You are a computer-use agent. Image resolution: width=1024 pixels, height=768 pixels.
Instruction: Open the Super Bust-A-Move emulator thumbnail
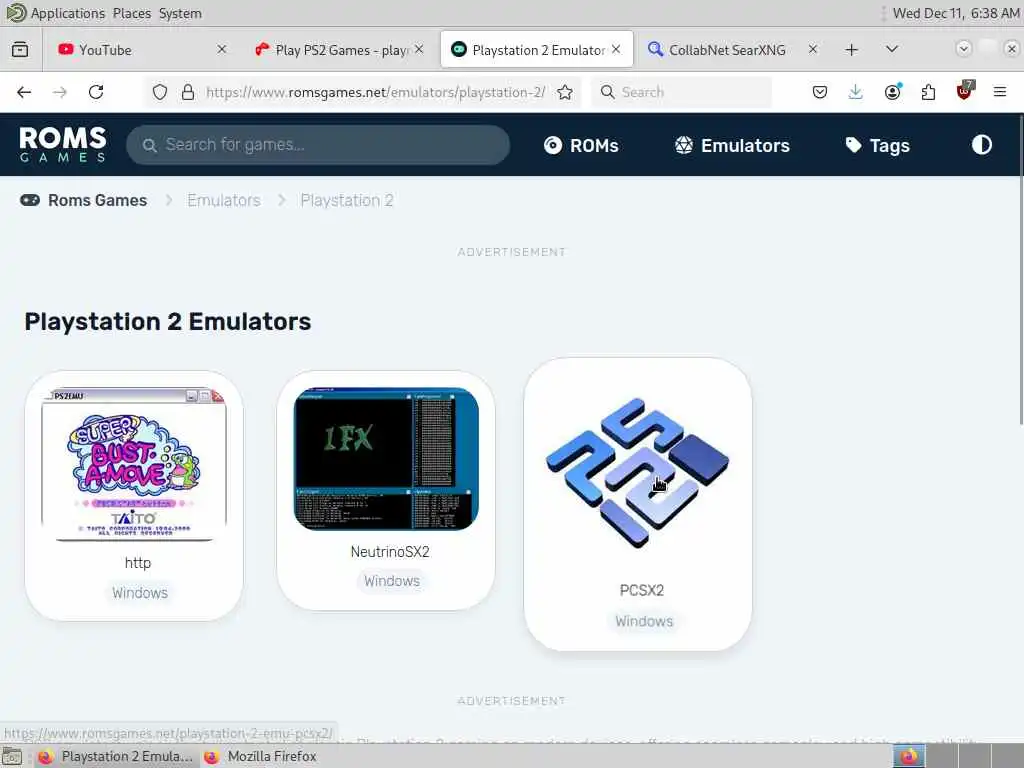[134, 465]
